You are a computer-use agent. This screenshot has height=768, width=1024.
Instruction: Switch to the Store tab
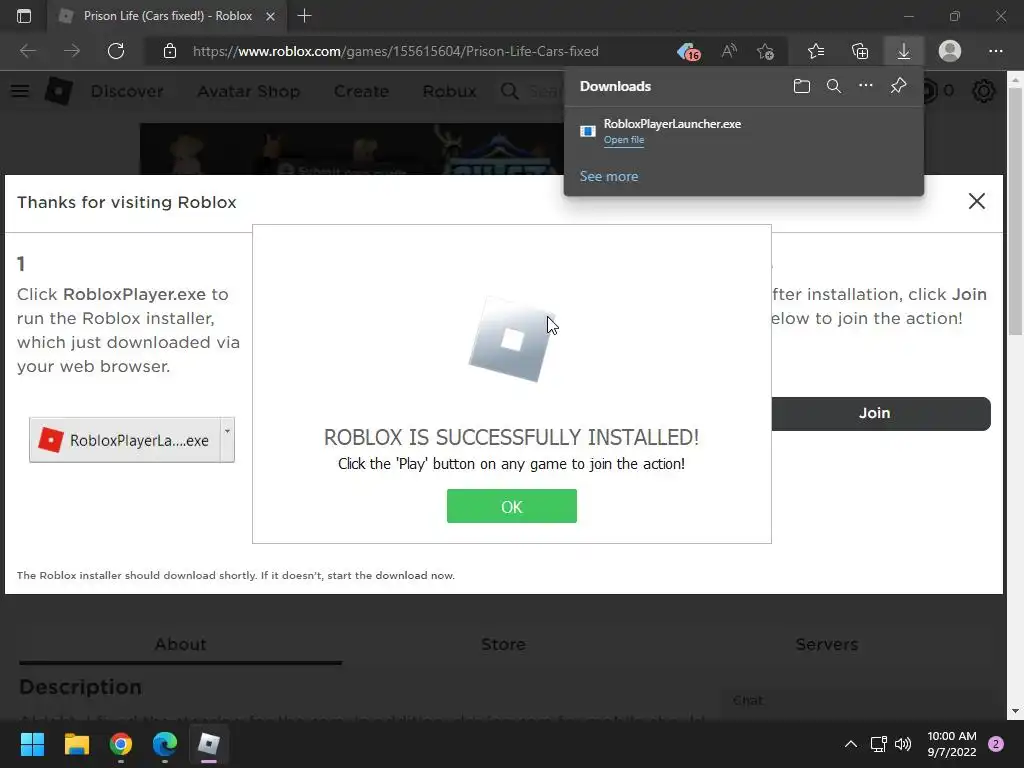click(x=504, y=645)
